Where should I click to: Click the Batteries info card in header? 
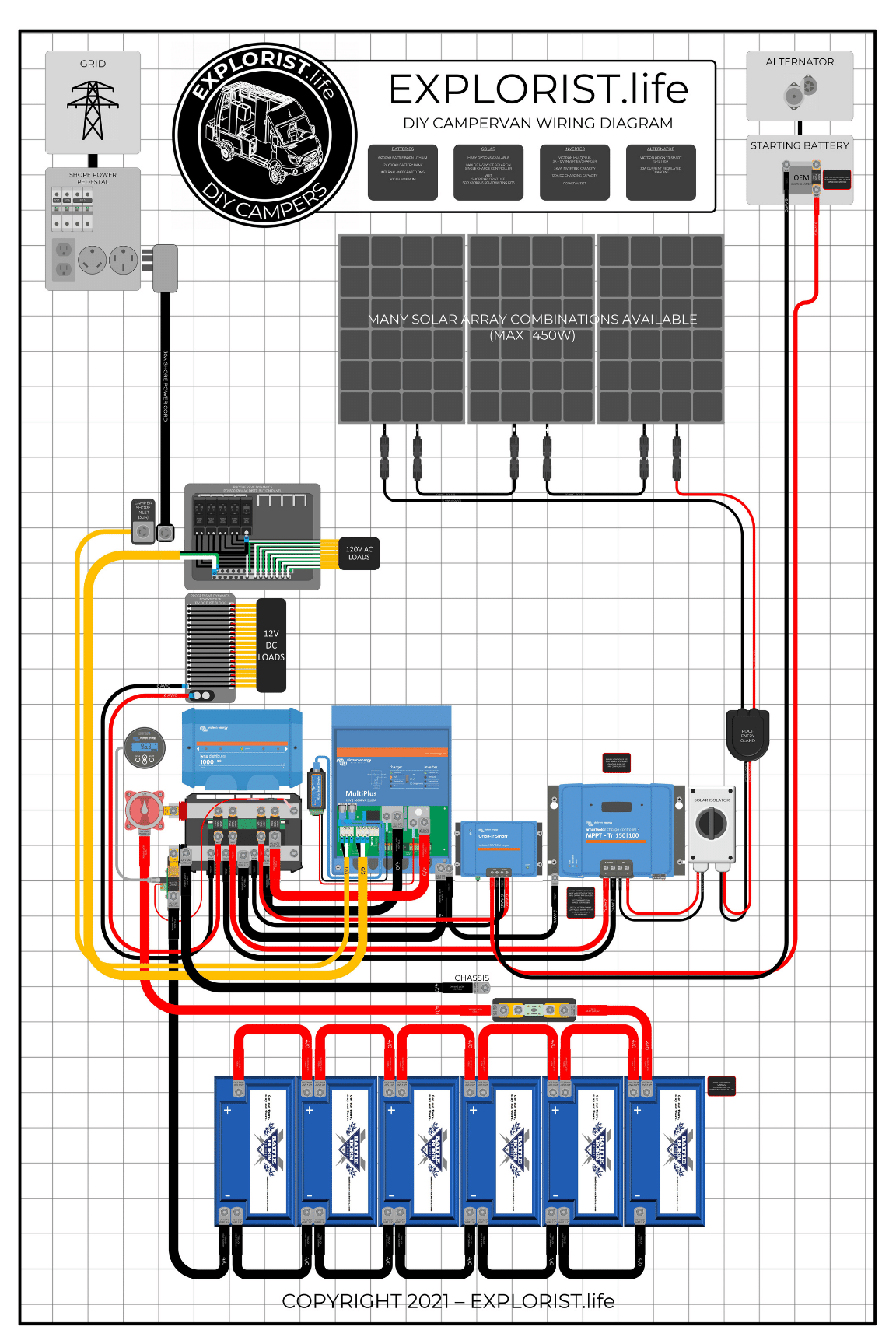pos(402,172)
